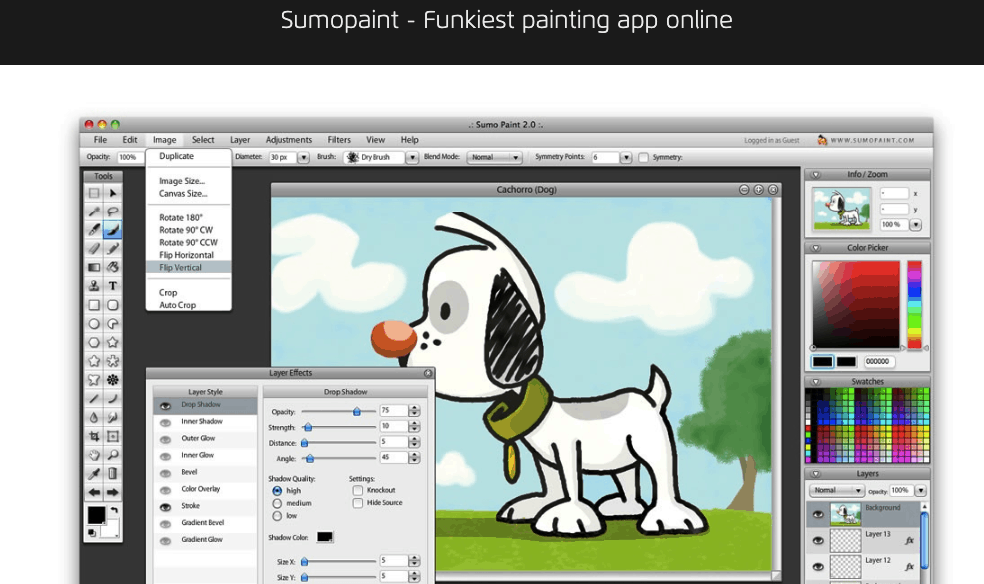The image size is (984, 584).
Task: Select the Rectangular Select tool
Action: tap(94, 193)
